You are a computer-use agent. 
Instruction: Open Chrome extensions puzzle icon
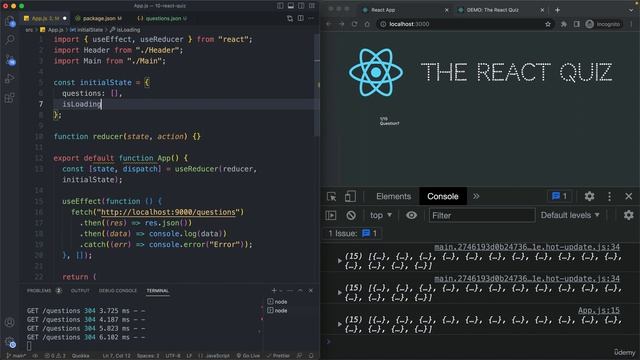point(564,24)
